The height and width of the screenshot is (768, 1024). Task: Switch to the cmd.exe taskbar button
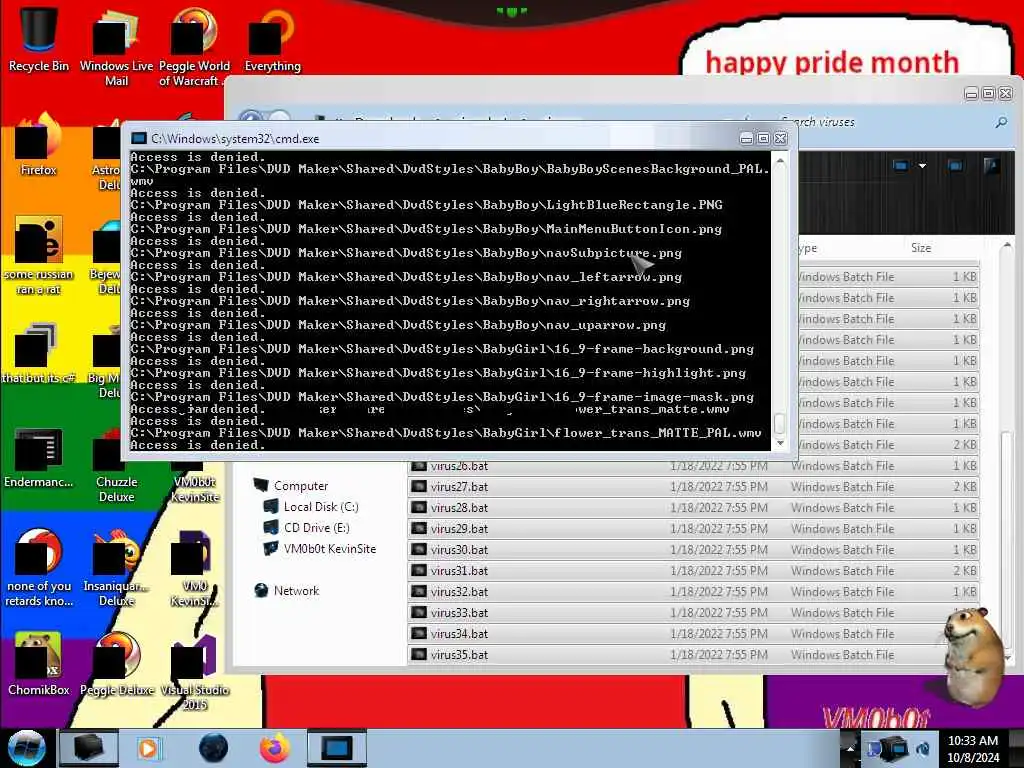pos(337,748)
